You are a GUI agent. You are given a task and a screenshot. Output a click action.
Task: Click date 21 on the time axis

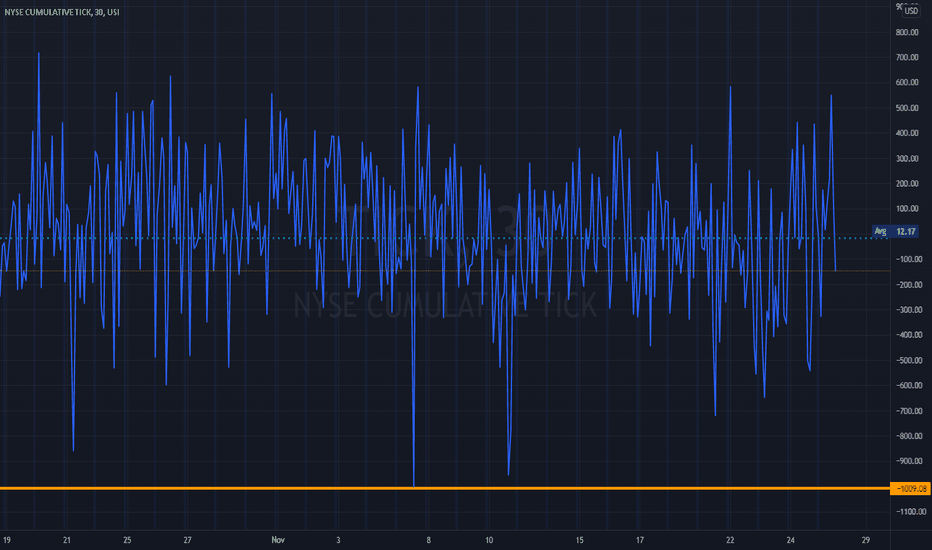coord(67,540)
